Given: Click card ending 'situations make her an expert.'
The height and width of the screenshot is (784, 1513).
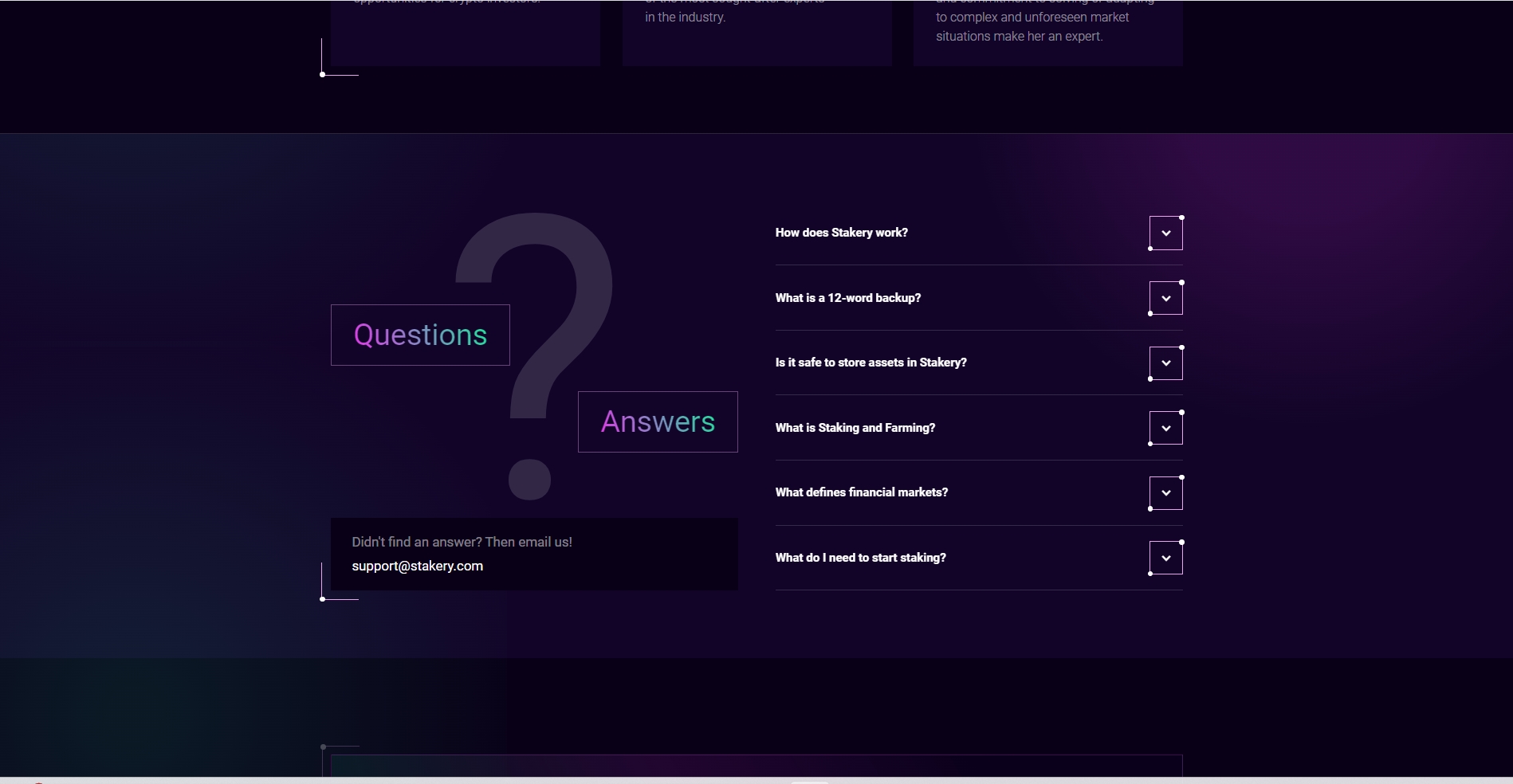Looking at the screenshot, I should 1047,32.
